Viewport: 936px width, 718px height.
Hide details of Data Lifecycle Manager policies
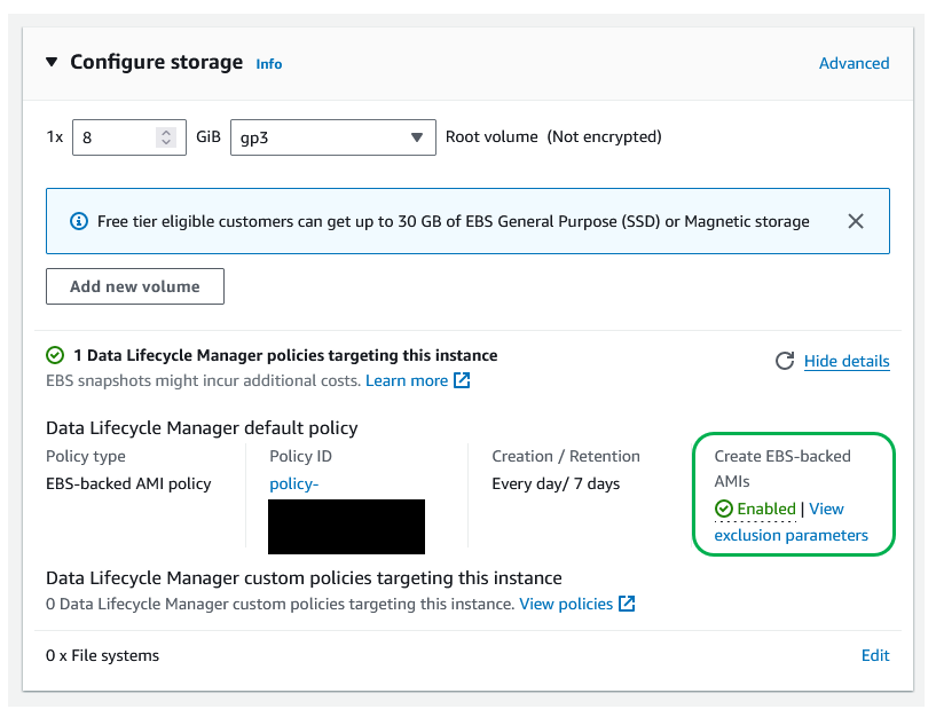(846, 361)
